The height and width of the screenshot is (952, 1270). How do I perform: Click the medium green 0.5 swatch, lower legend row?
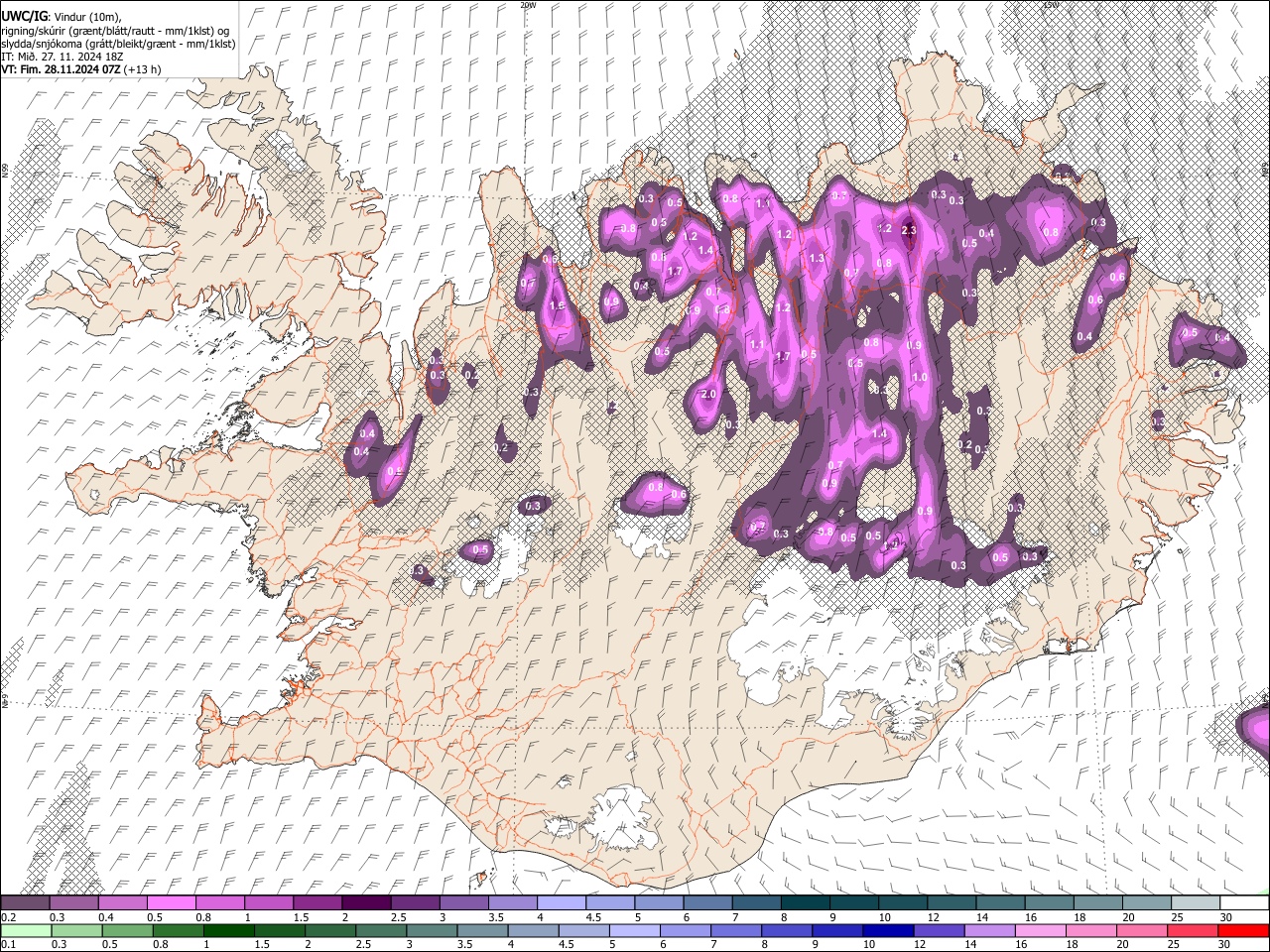[x=127, y=930]
